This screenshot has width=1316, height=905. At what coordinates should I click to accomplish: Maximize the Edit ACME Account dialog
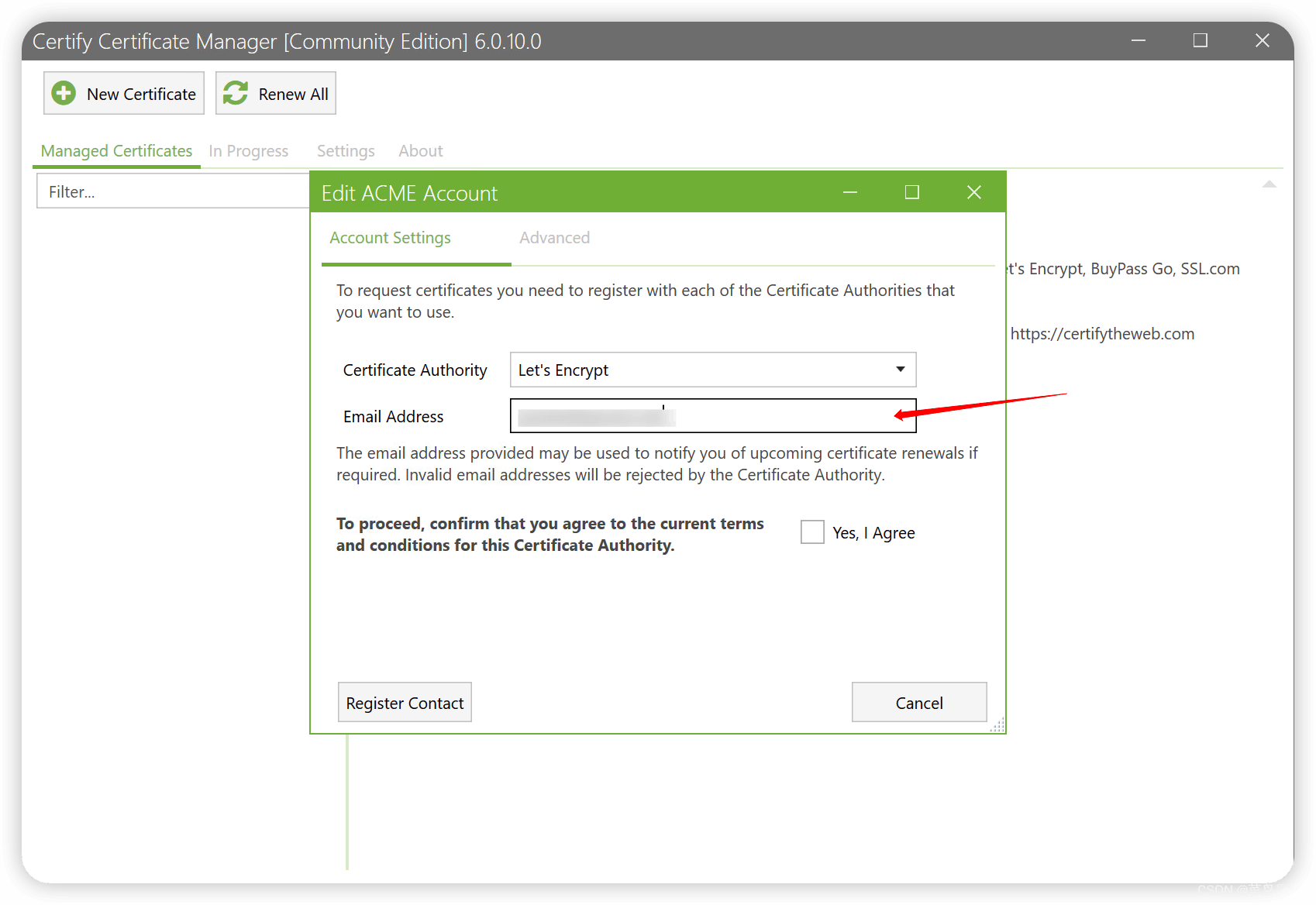912,192
